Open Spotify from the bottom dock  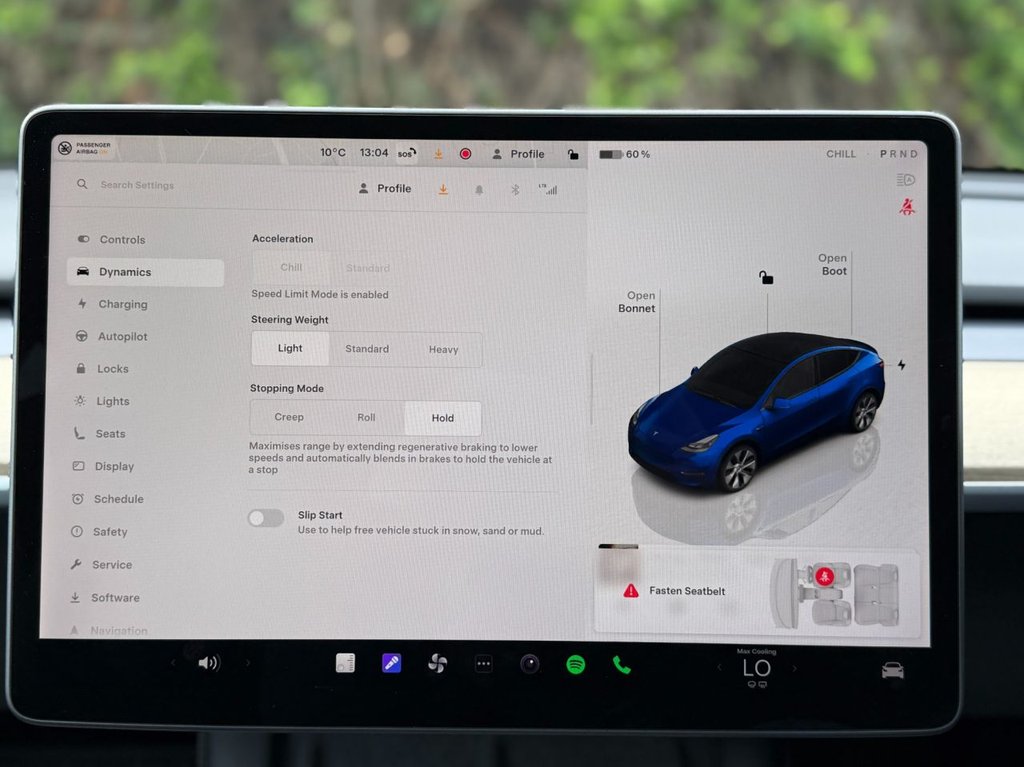[x=574, y=662]
